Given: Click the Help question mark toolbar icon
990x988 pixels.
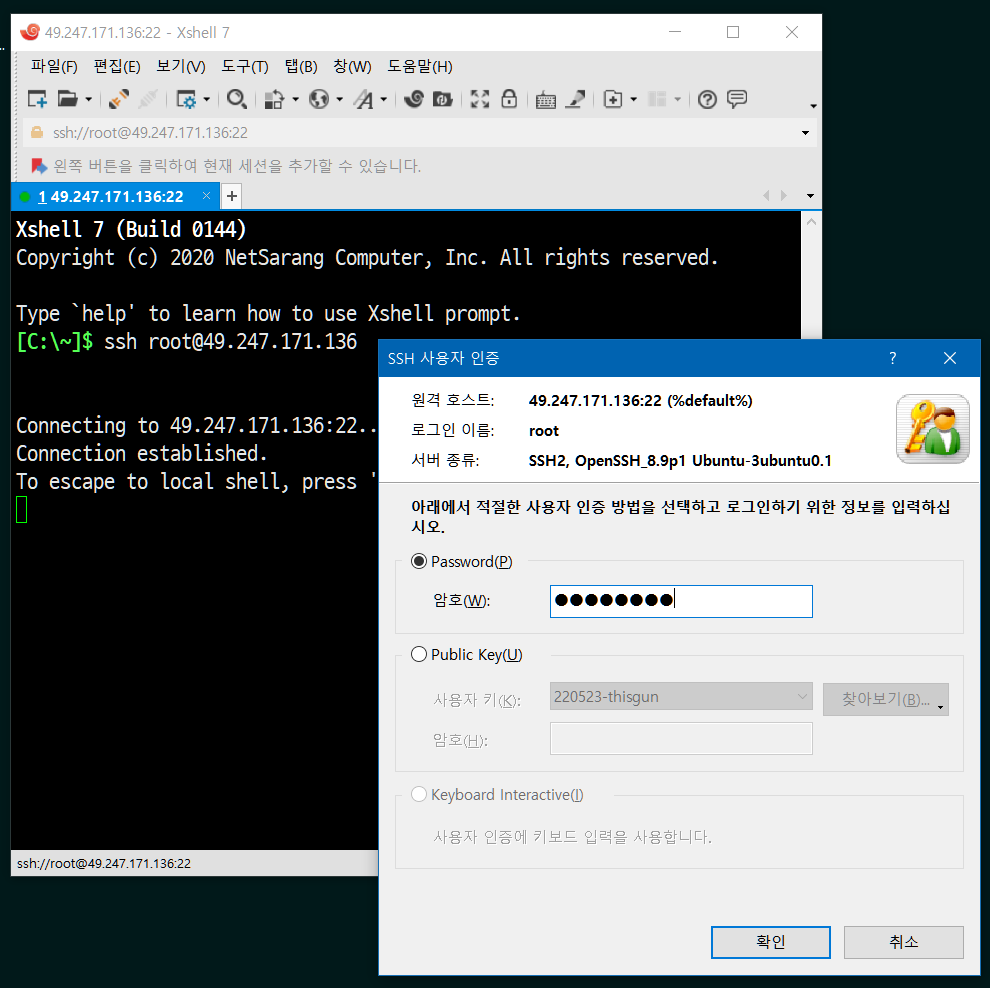Looking at the screenshot, I should (707, 99).
